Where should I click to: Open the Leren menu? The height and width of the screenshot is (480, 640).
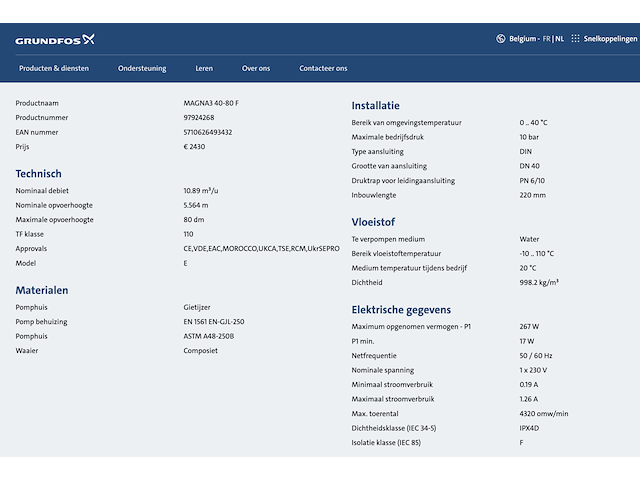(204, 68)
